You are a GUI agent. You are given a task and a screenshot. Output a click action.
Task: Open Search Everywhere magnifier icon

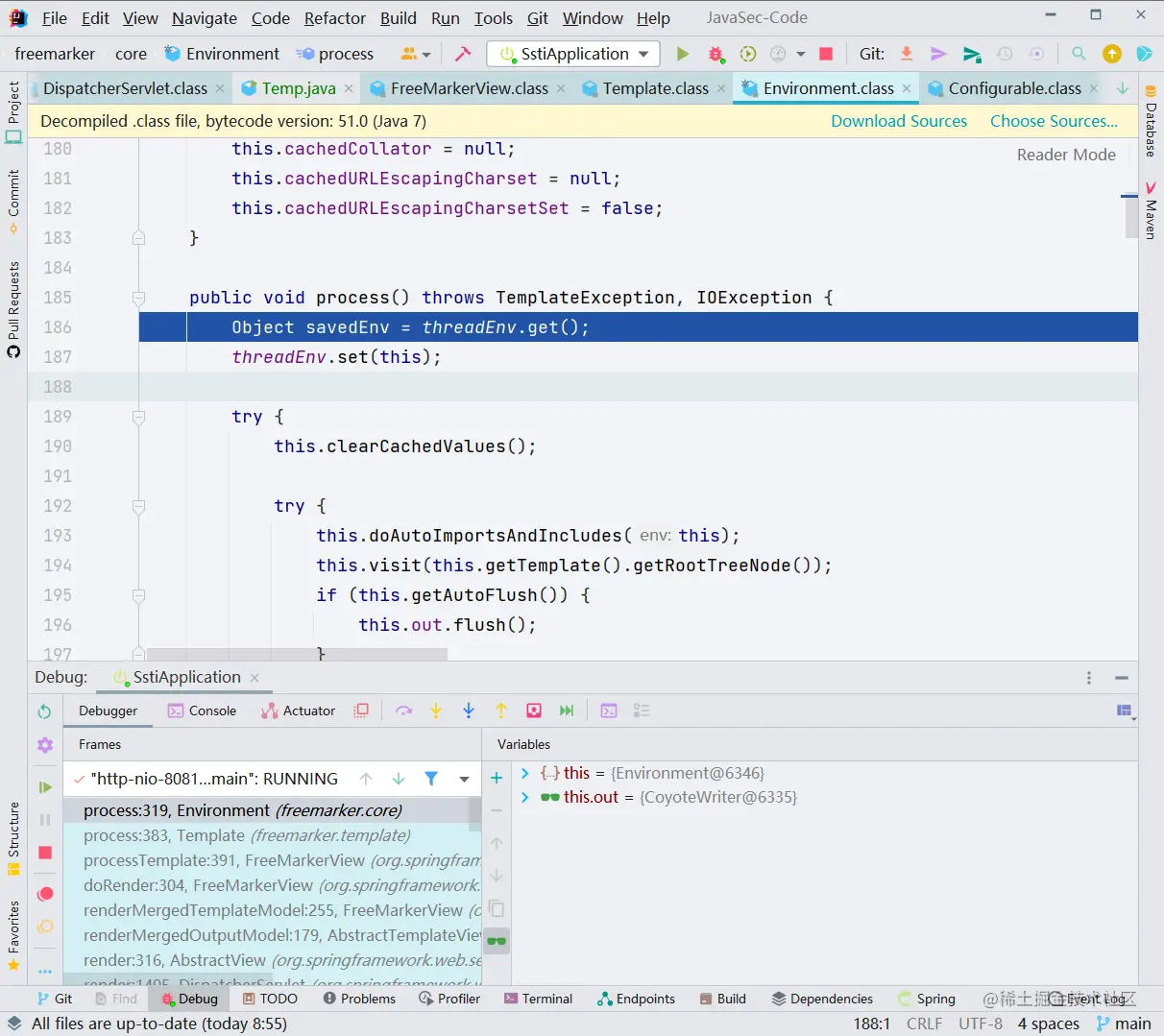click(1079, 54)
